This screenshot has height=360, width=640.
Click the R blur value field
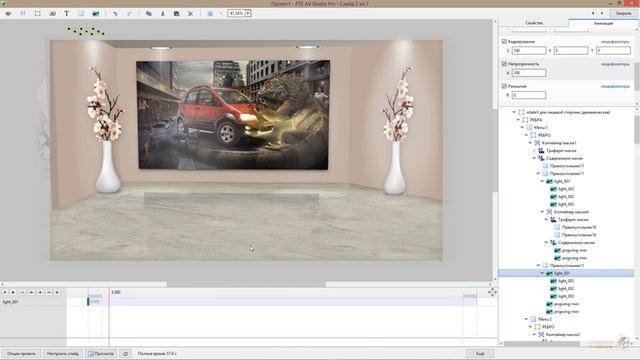pyautogui.click(x=529, y=95)
